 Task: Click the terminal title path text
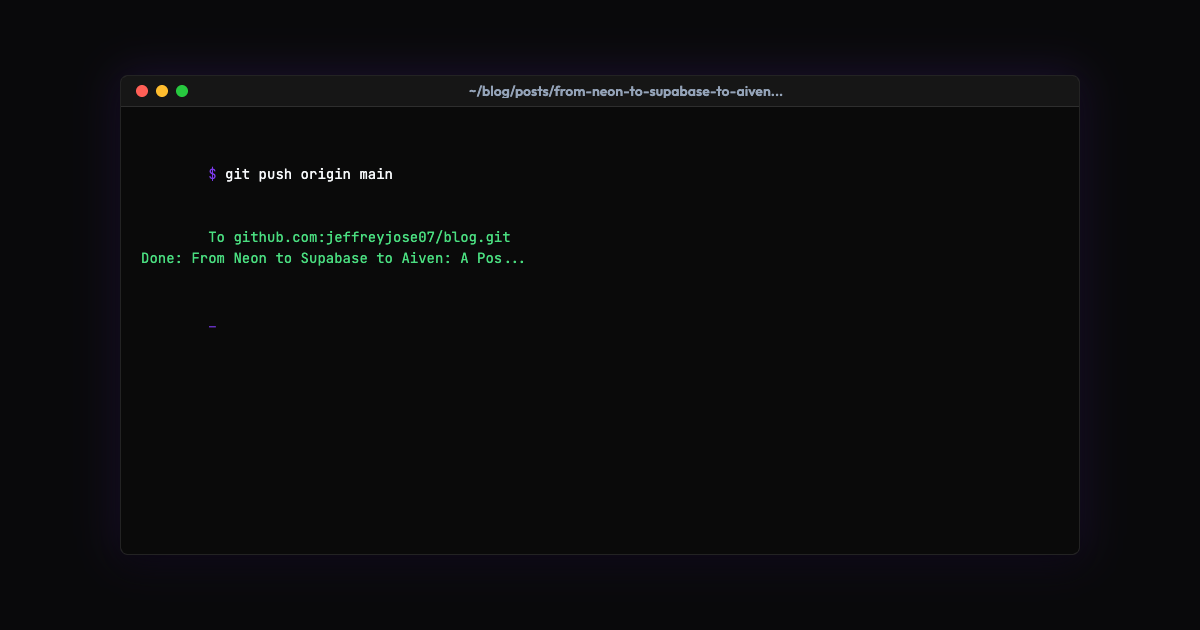coord(626,91)
